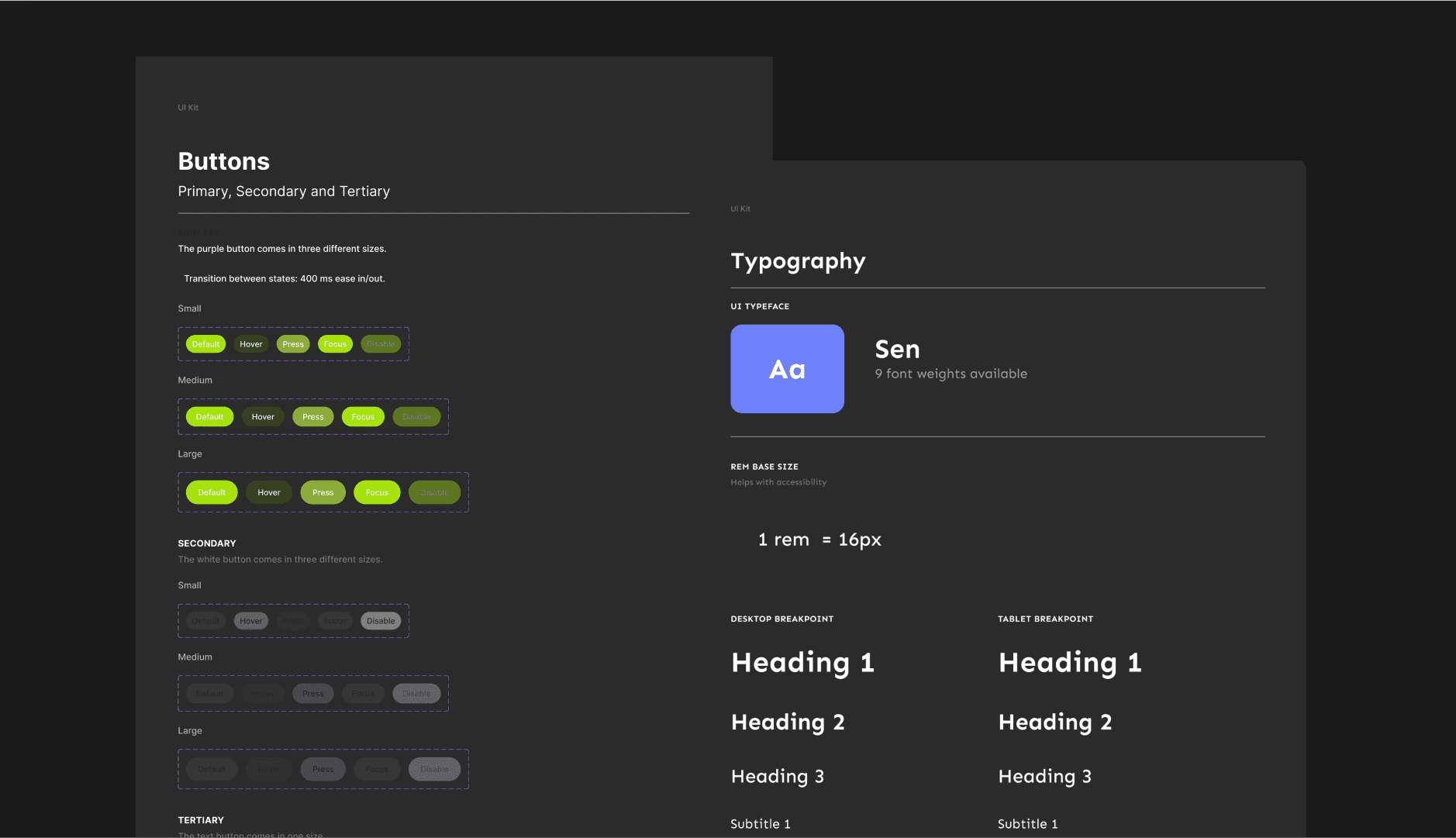Click 'Heading 2' under Tablet Breakpoint
The height and width of the screenshot is (838, 1456).
tap(1055, 723)
